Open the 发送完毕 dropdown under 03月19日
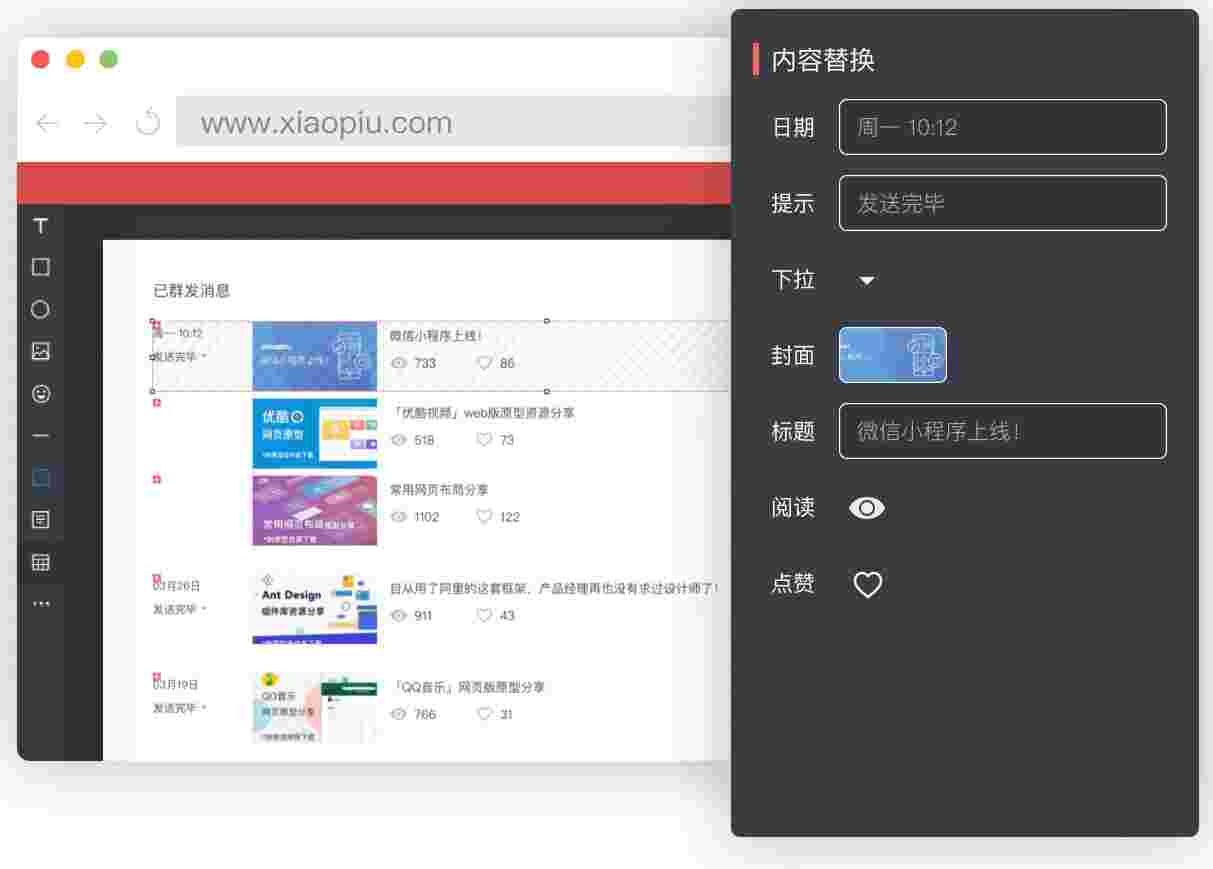Screen dimensions: 1213x869 (204, 708)
